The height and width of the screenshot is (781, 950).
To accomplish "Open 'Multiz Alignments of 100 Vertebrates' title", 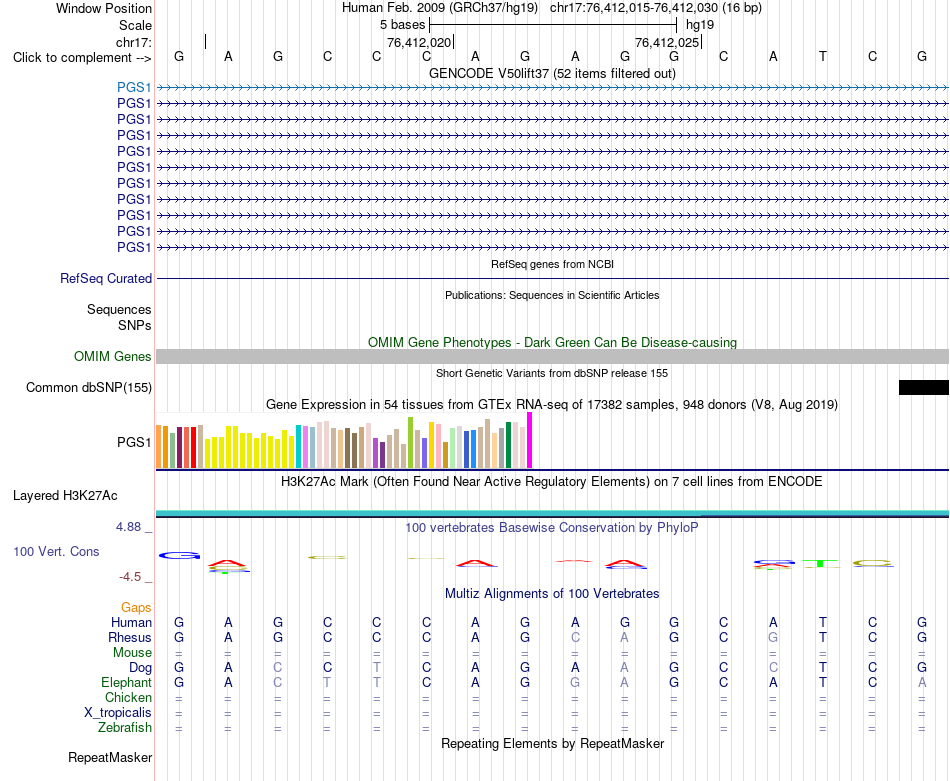I will tap(552, 594).
